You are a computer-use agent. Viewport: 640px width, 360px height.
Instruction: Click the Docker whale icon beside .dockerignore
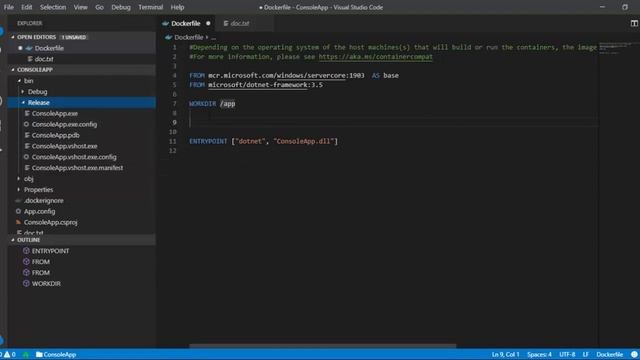click(x=18, y=200)
